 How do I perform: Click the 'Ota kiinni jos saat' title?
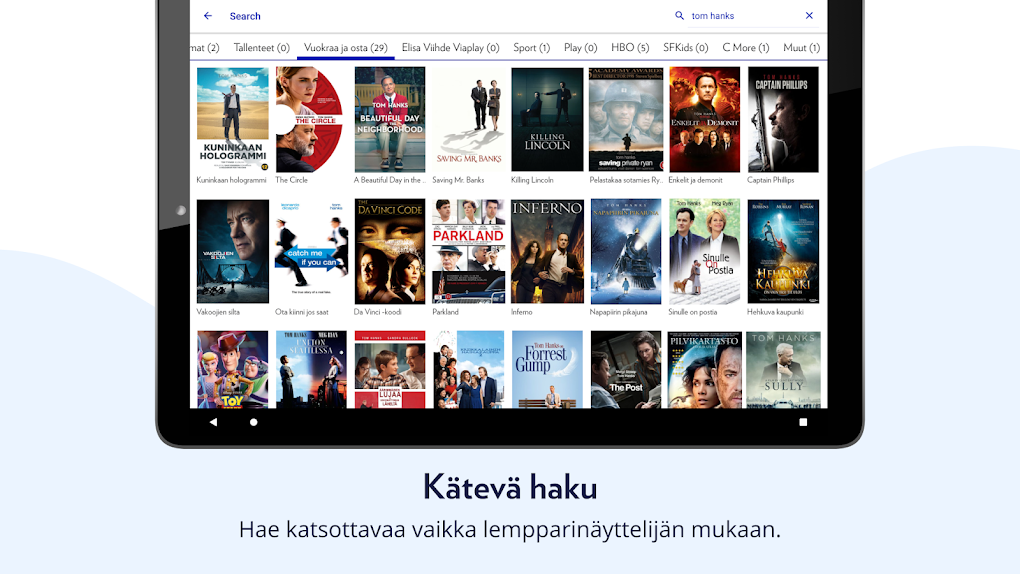pos(302,312)
